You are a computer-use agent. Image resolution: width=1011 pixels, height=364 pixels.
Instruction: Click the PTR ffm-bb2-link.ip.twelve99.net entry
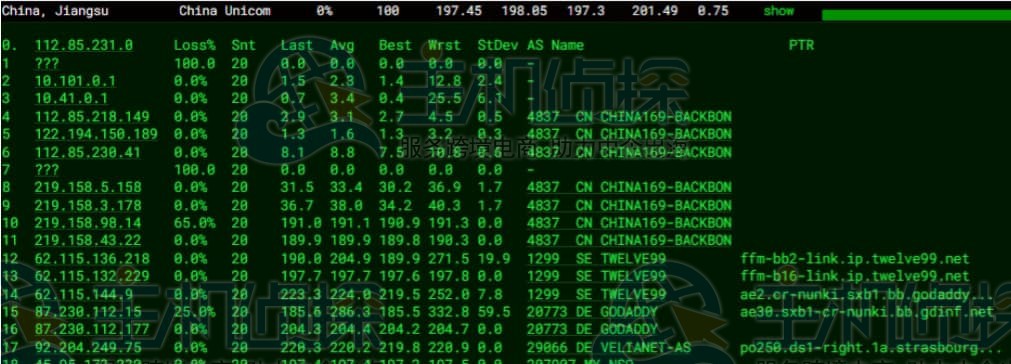coord(855,259)
